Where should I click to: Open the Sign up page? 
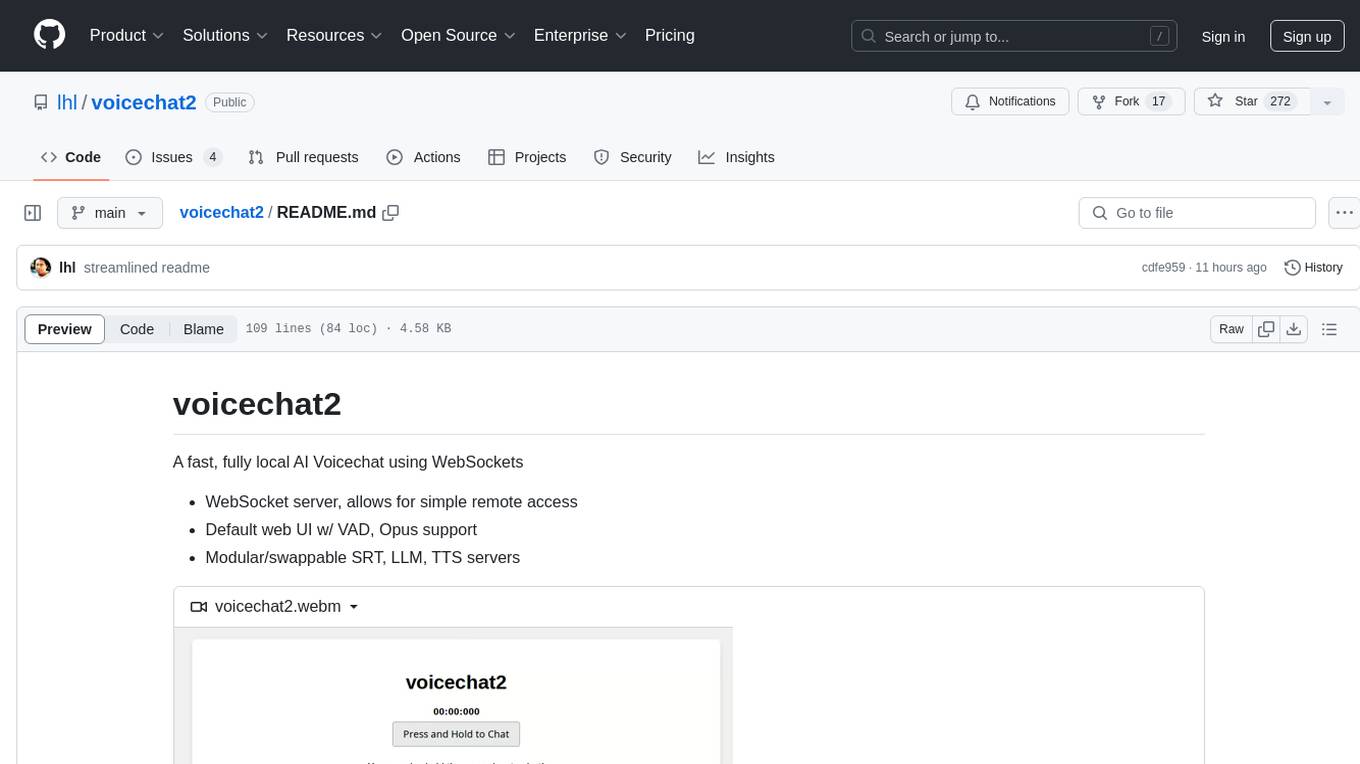1307,36
